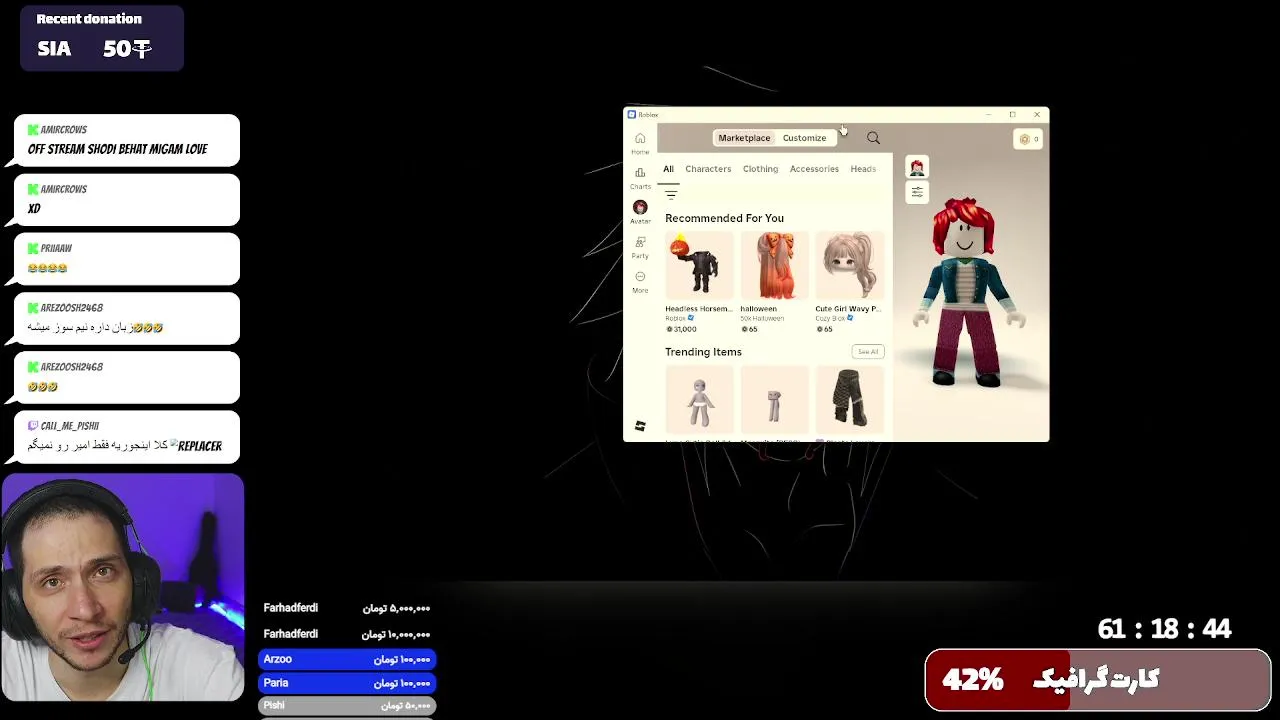
Task: Click the first Farhadferdi donation row
Action: (347, 608)
